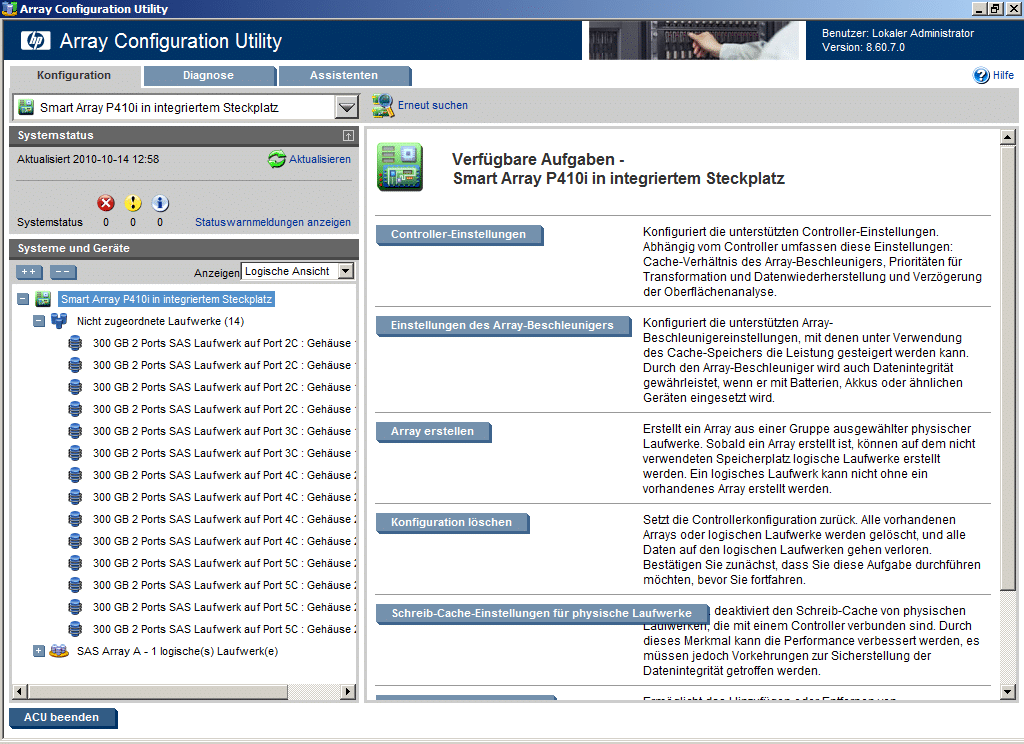Click the yellow warning status icon
Image resolution: width=1024 pixels, height=744 pixels.
click(133, 203)
